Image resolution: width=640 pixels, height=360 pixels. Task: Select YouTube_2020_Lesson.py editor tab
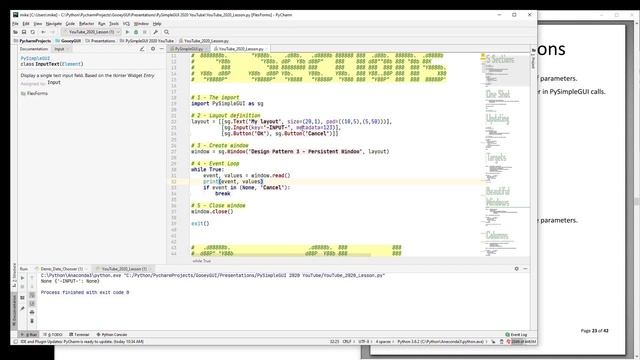(x=241, y=49)
